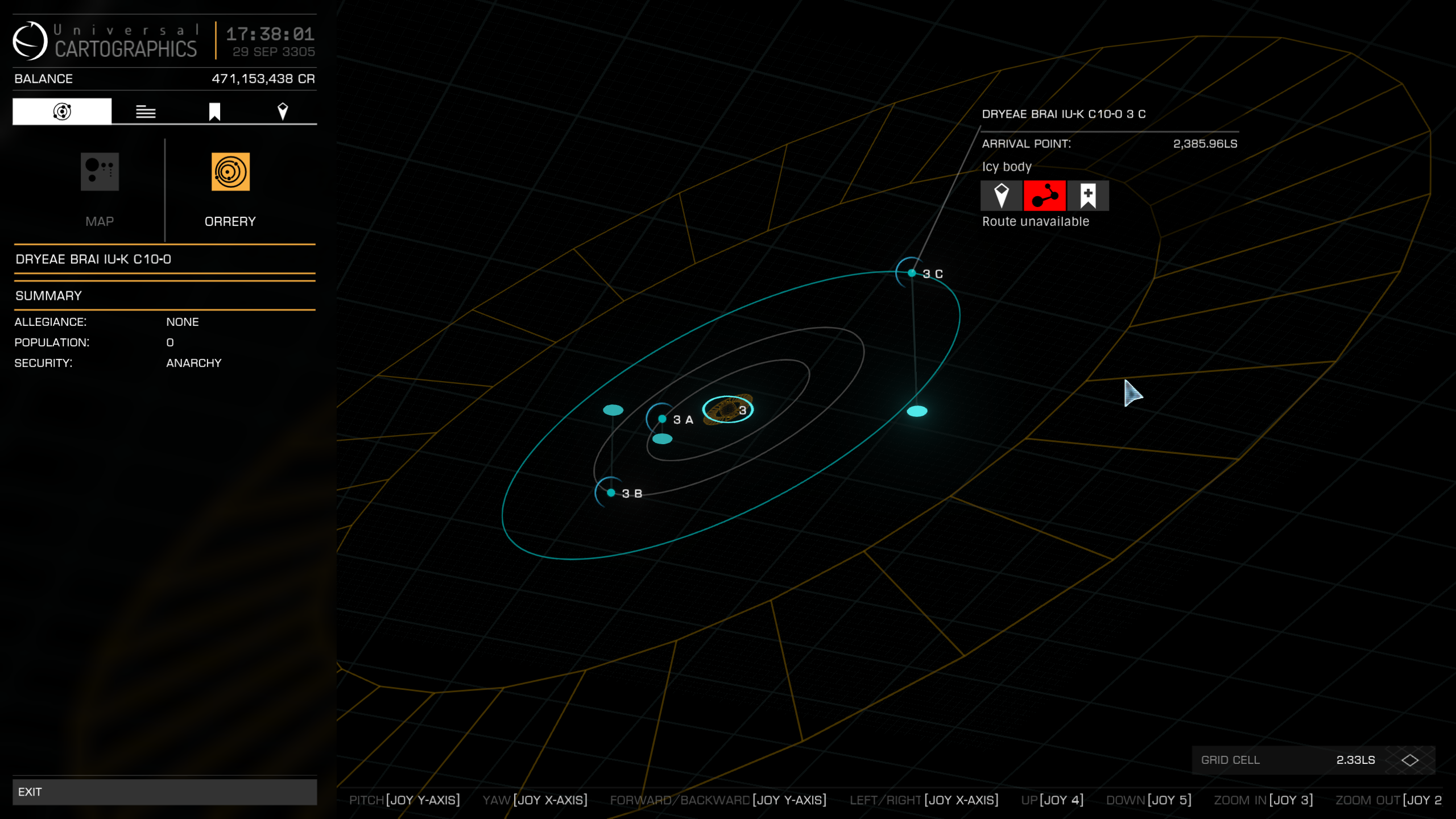Click the UP [JOY 4] hint
The image size is (1456, 819).
tap(1052, 800)
